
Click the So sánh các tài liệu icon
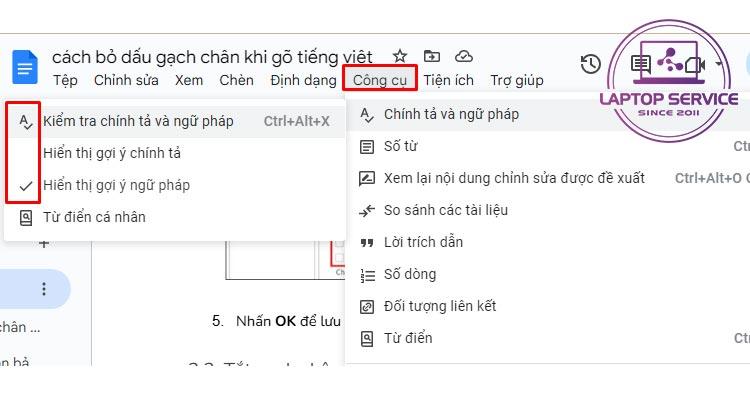(x=367, y=210)
